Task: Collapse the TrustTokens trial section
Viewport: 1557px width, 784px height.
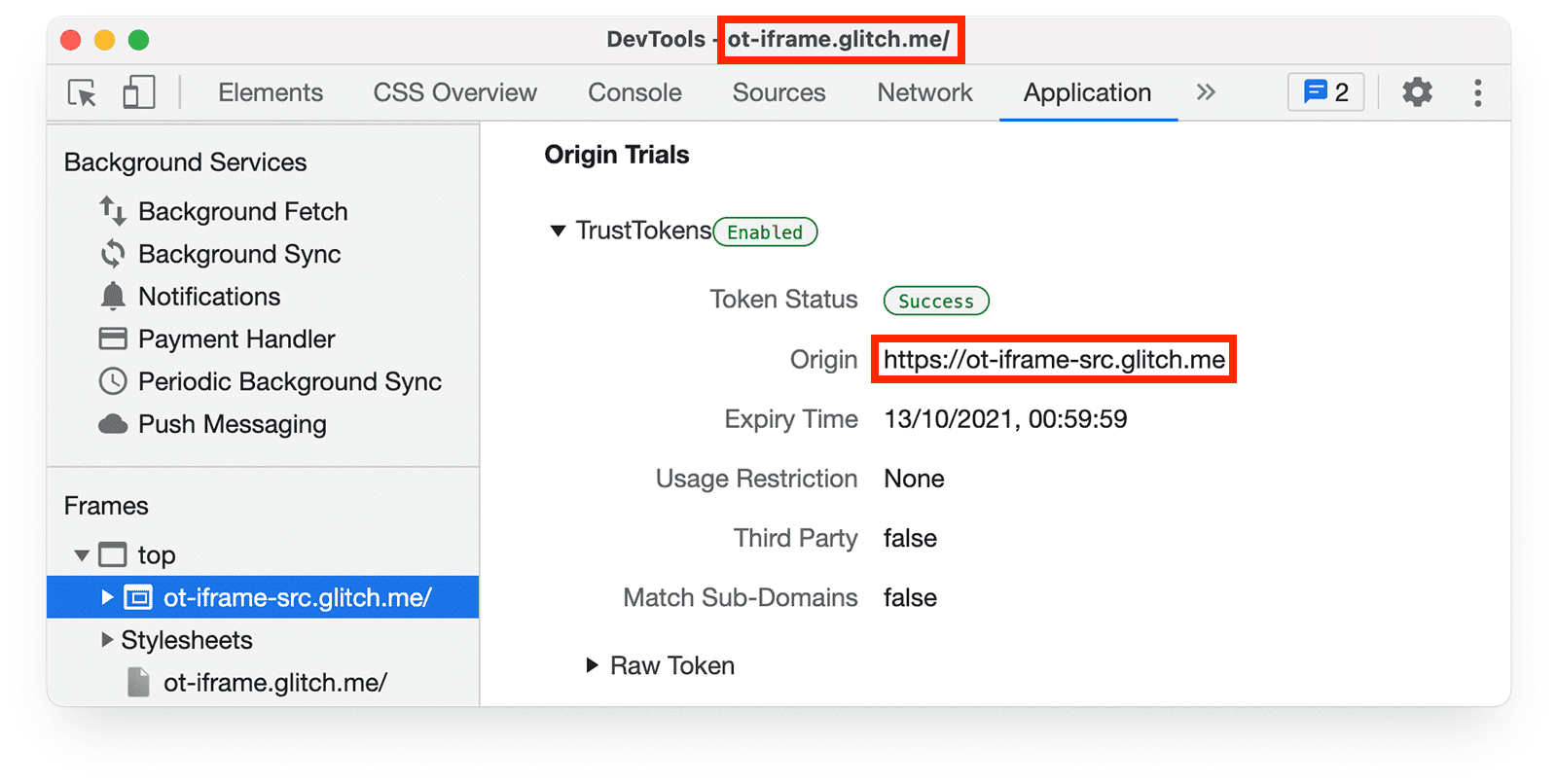Action: 558,231
